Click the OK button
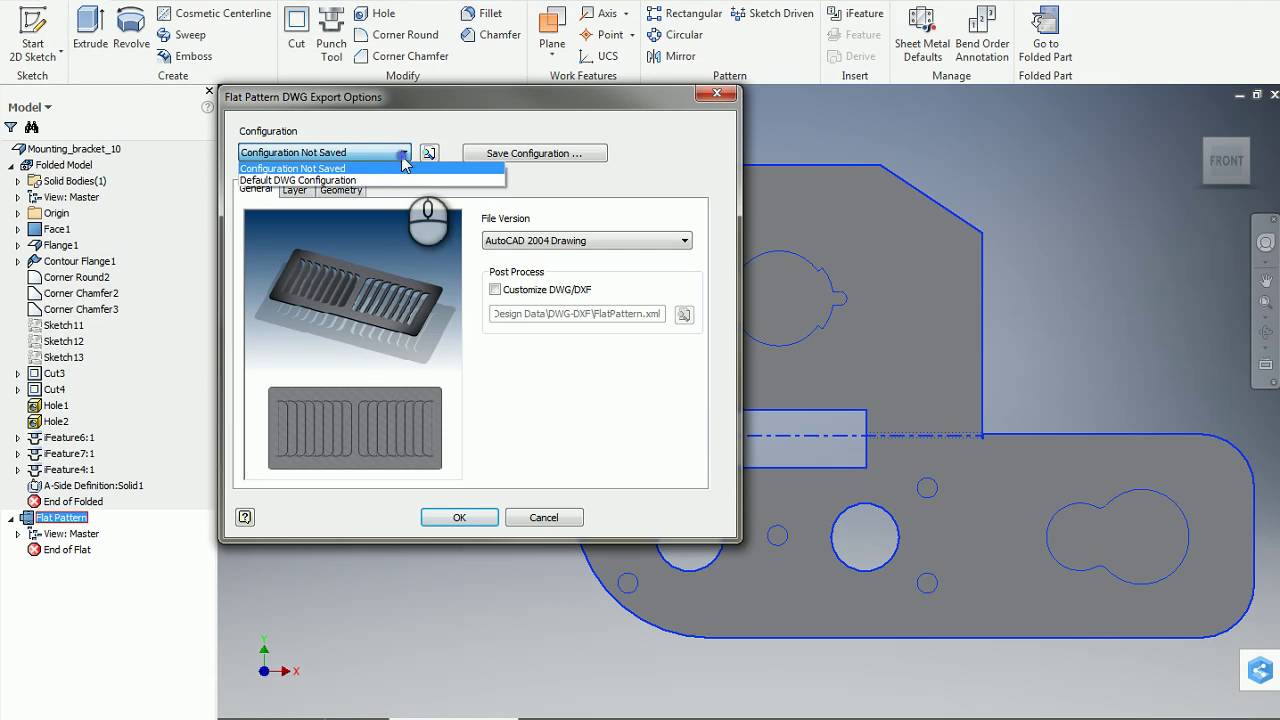This screenshot has height=720, width=1280. point(459,517)
